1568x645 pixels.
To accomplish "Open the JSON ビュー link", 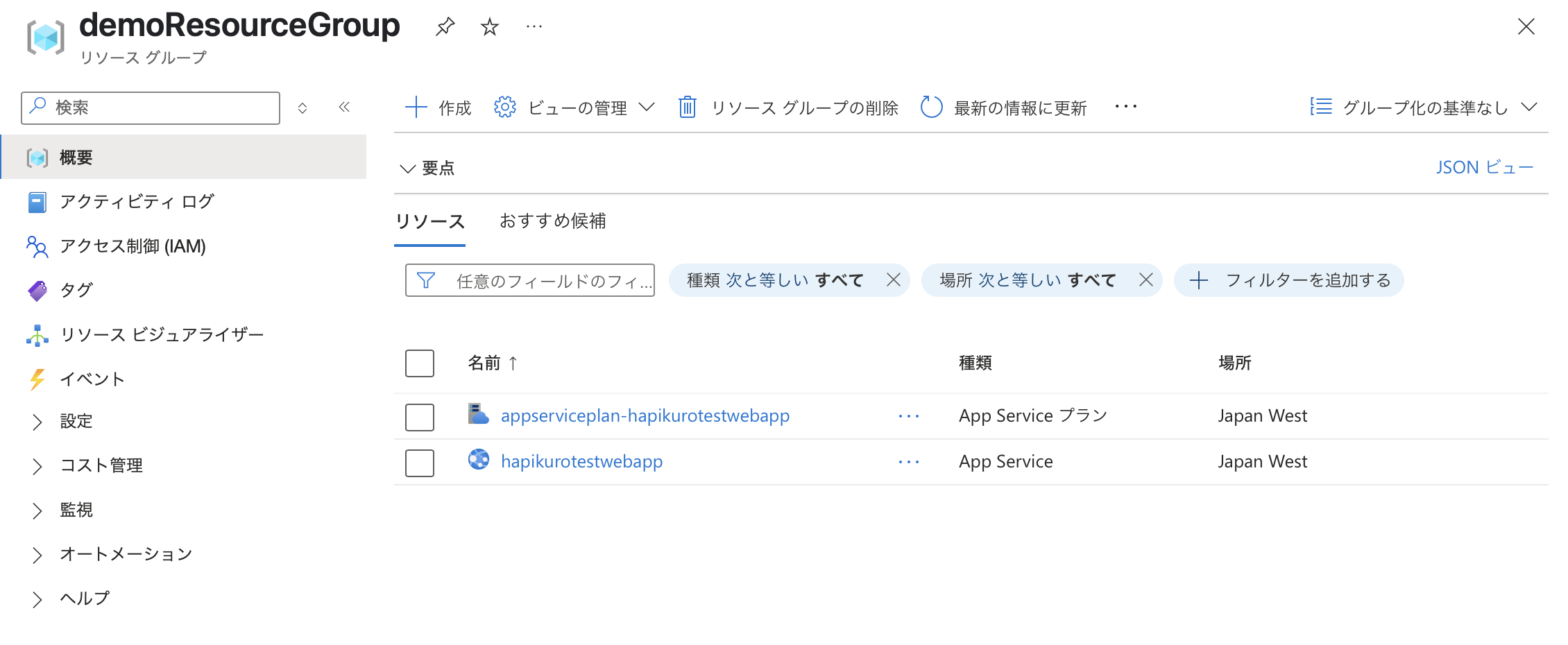I will (1485, 168).
